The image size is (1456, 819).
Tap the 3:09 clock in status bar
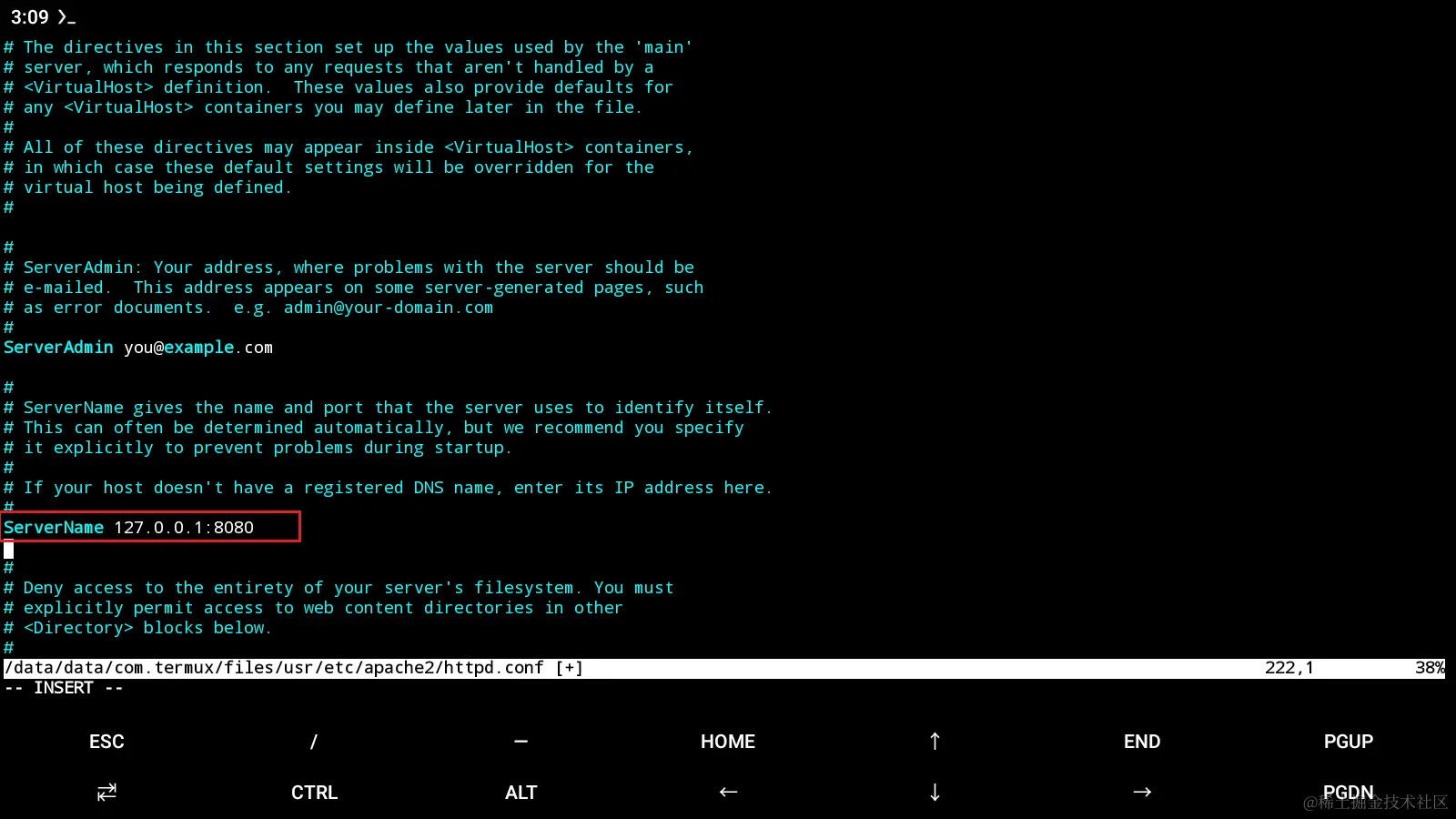30,17
